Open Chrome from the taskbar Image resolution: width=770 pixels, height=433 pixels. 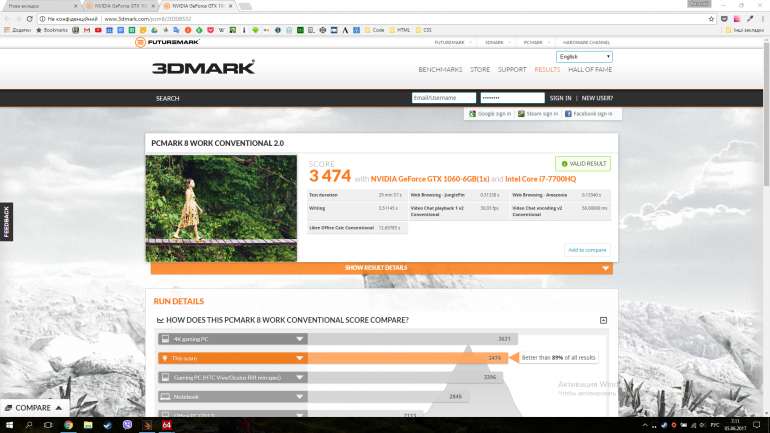pos(68,425)
